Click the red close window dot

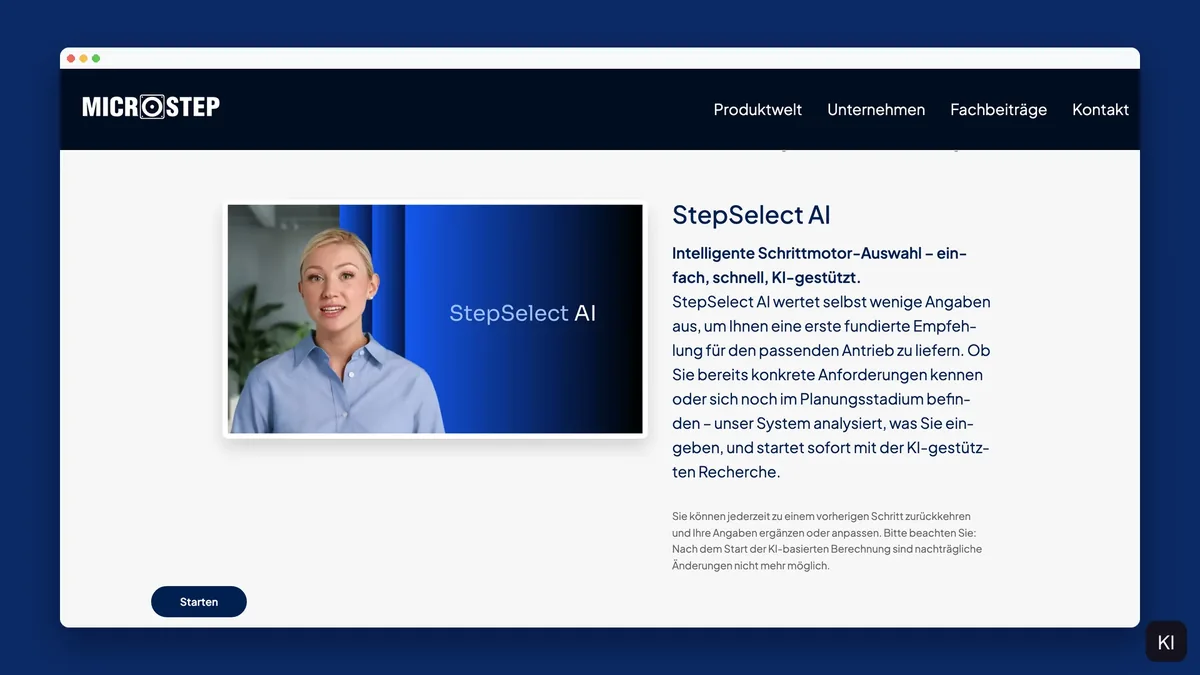pos(71,58)
